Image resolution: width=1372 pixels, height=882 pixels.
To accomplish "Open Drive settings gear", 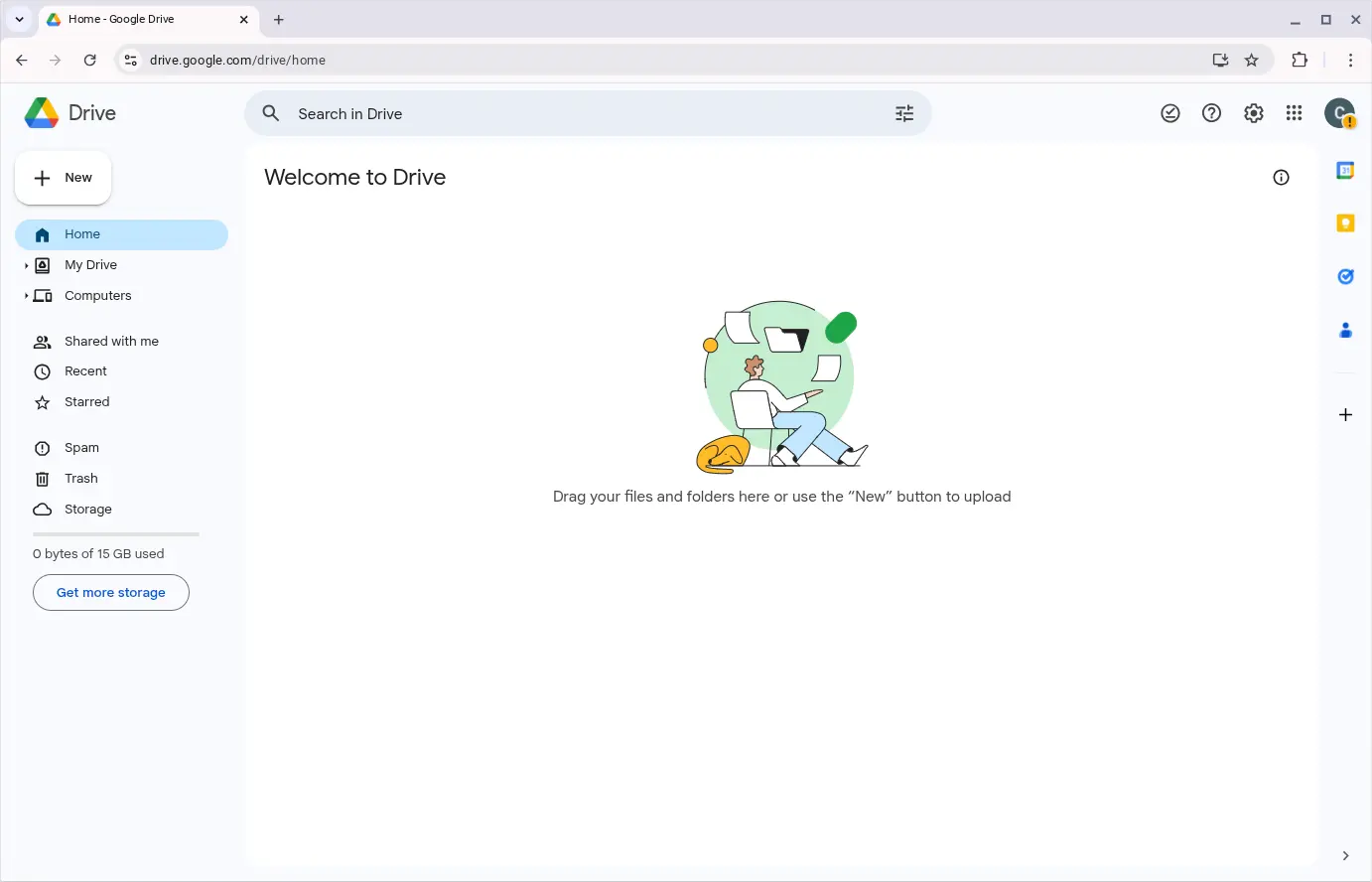I will pyautogui.click(x=1253, y=113).
